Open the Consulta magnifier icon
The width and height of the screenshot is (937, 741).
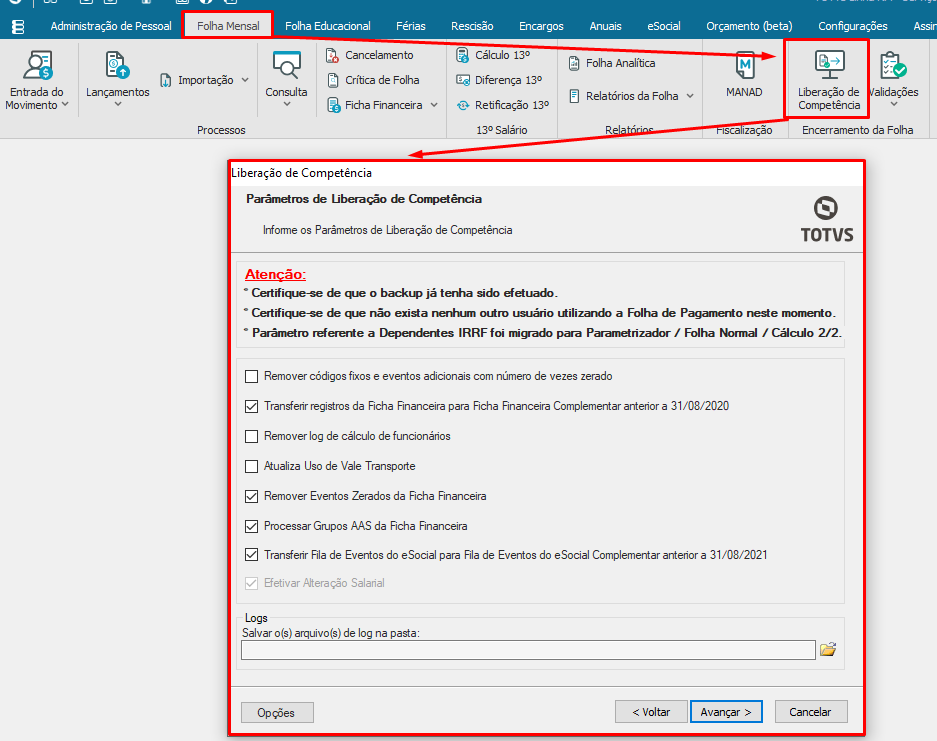click(286, 65)
